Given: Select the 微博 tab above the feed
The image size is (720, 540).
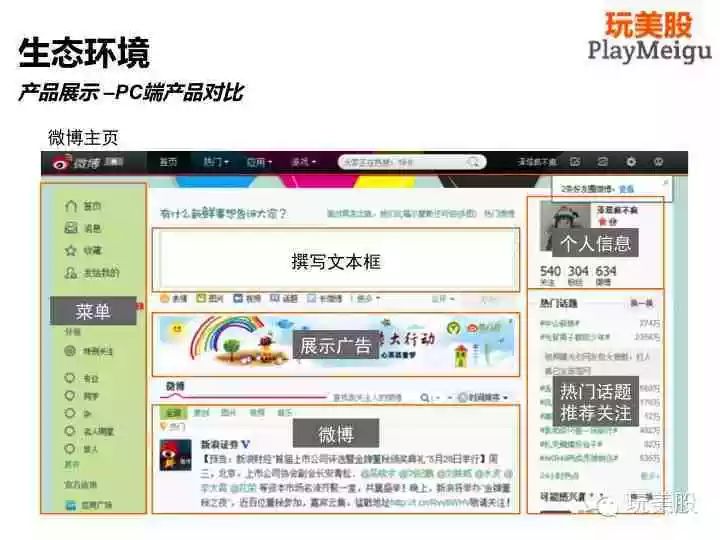Looking at the screenshot, I should pos(175,386).
